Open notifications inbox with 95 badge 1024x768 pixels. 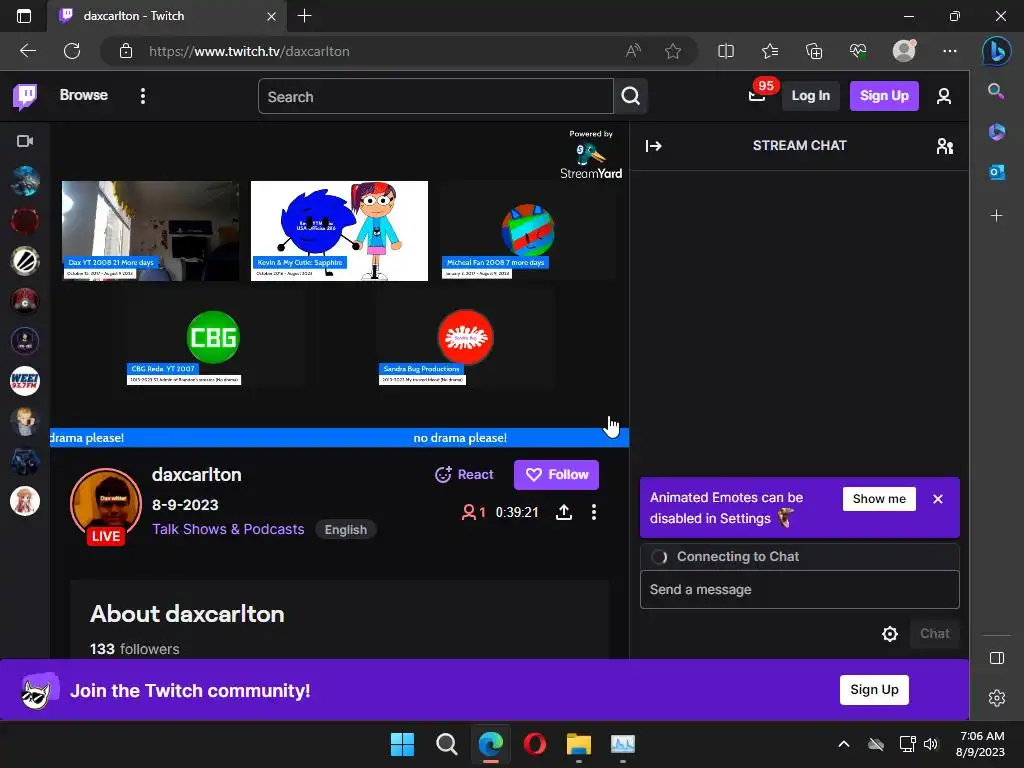point(758,95)
